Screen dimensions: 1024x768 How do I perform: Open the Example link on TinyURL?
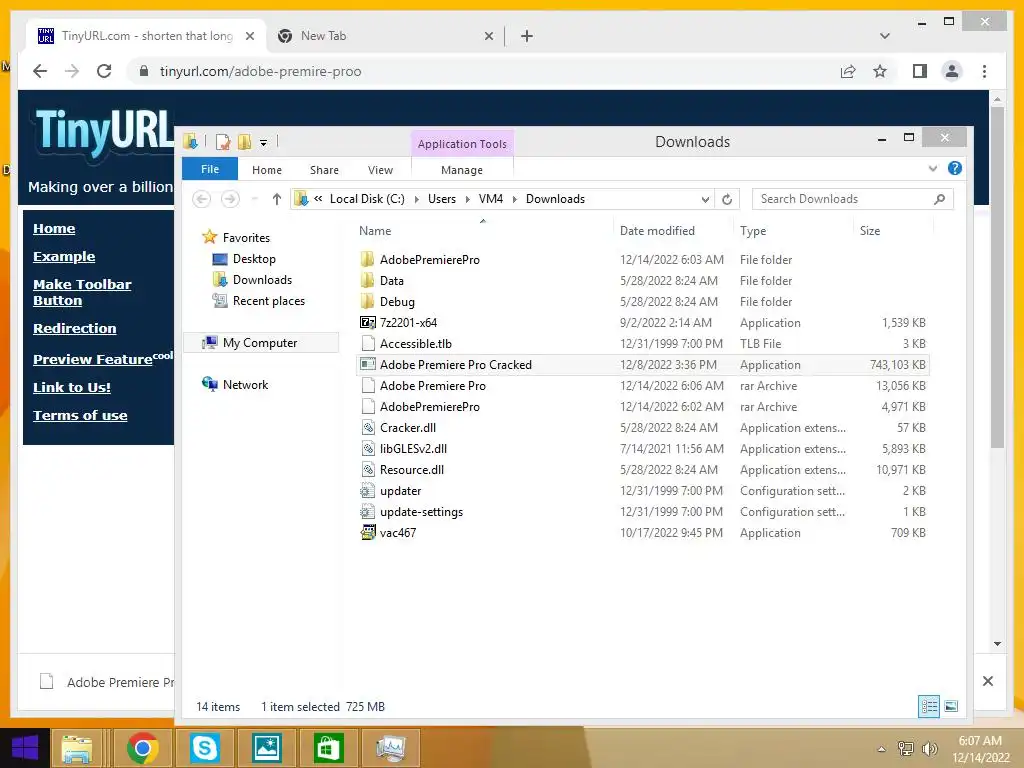[x=64, y=257]
